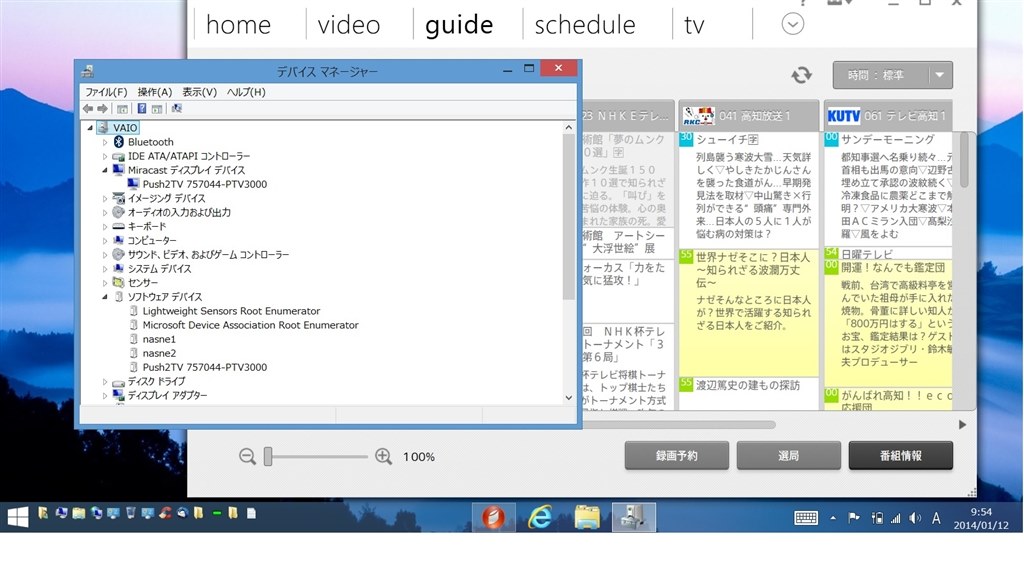Open the 表示(V) menu
The width and height of the screenshot is (1024, 576).
coord(199,92)
